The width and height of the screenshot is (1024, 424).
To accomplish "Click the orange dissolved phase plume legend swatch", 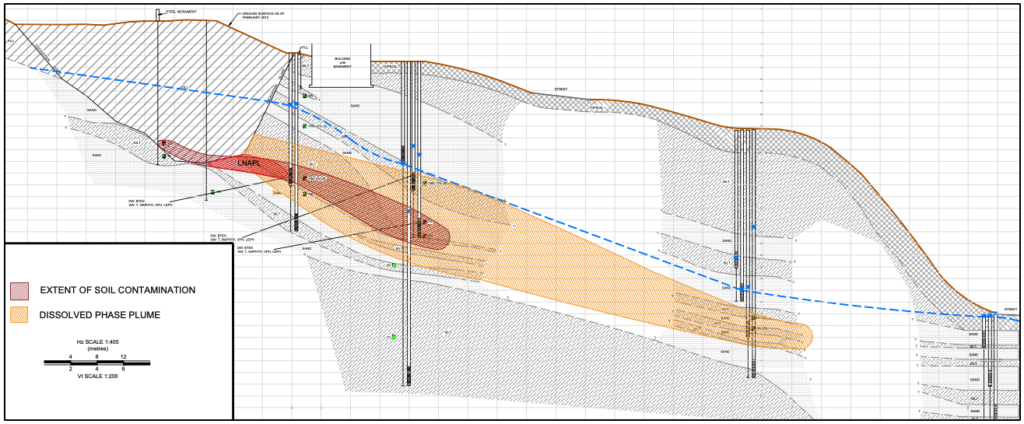I will tap(21, 315).
